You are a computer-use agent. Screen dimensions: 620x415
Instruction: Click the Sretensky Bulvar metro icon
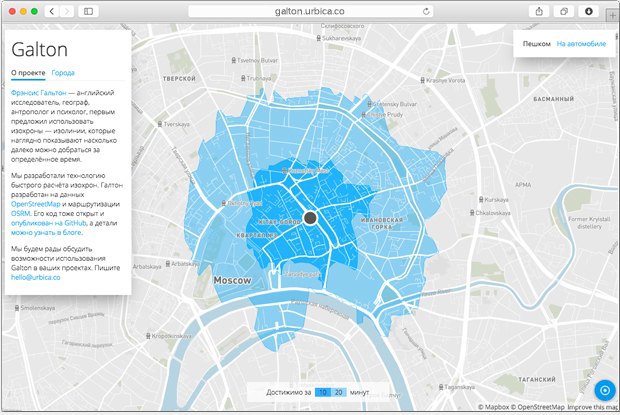(x=369, y=104)
